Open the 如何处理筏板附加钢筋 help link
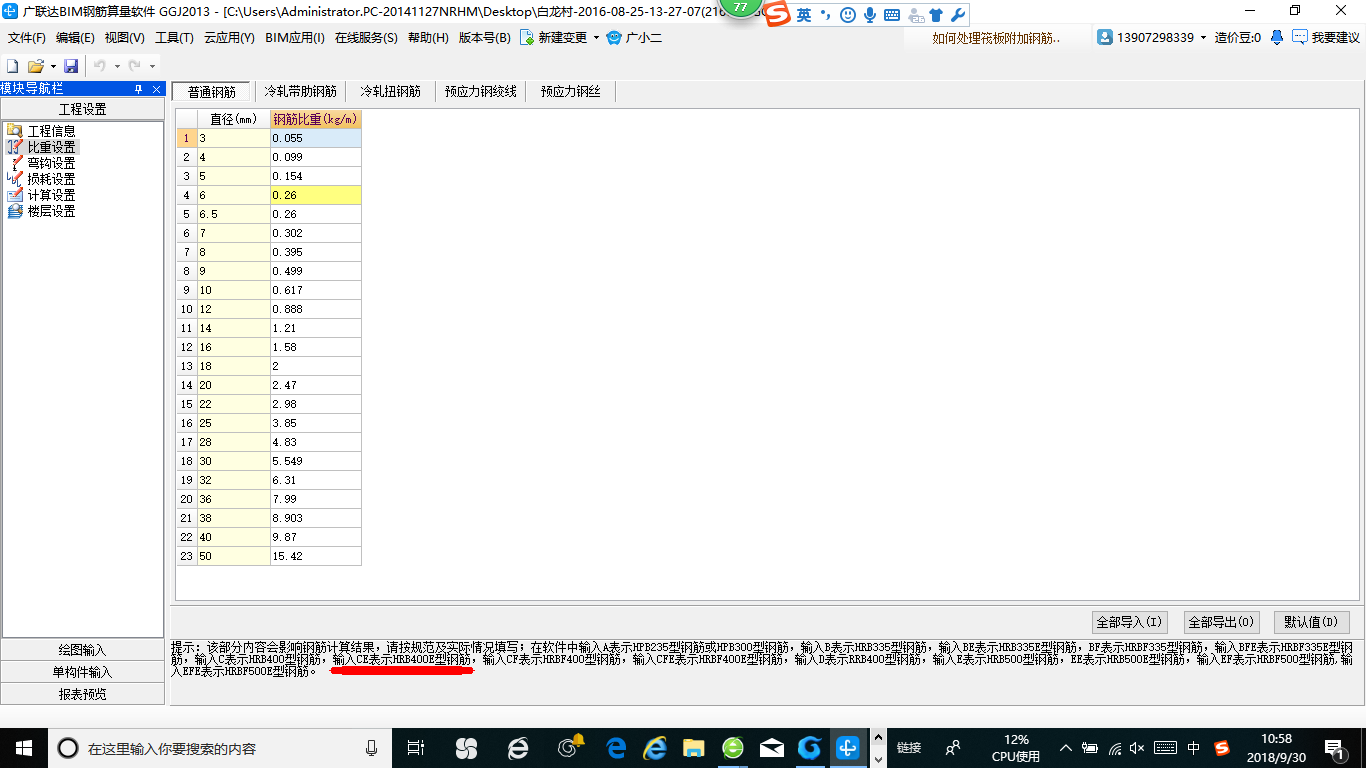Viewport: 1366px width, 768px height. tap(996, 38)
